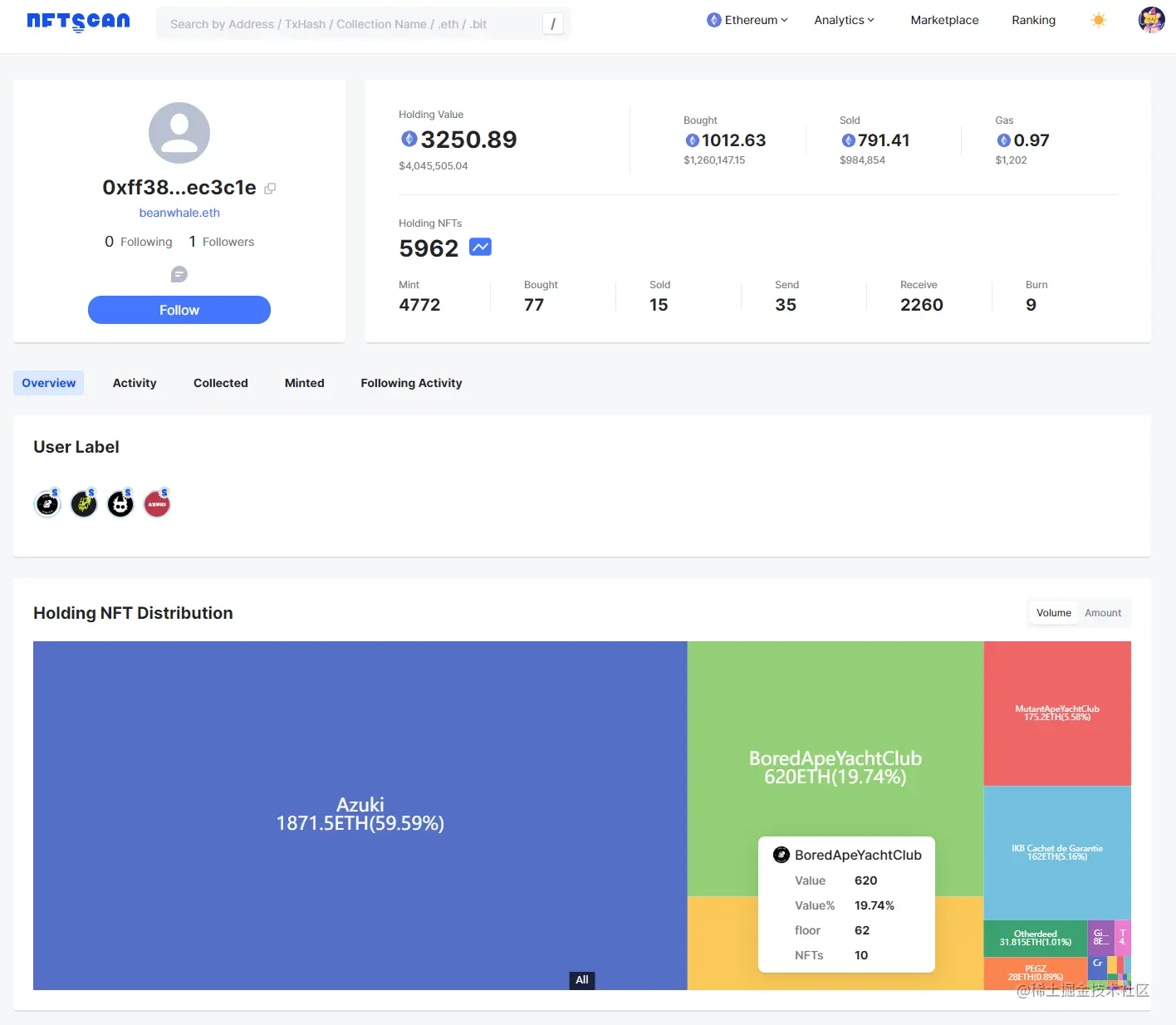This screenshot has height=1025, width=1176.
Task: Click the yellow treemap block
Action: tap(721, 943)
